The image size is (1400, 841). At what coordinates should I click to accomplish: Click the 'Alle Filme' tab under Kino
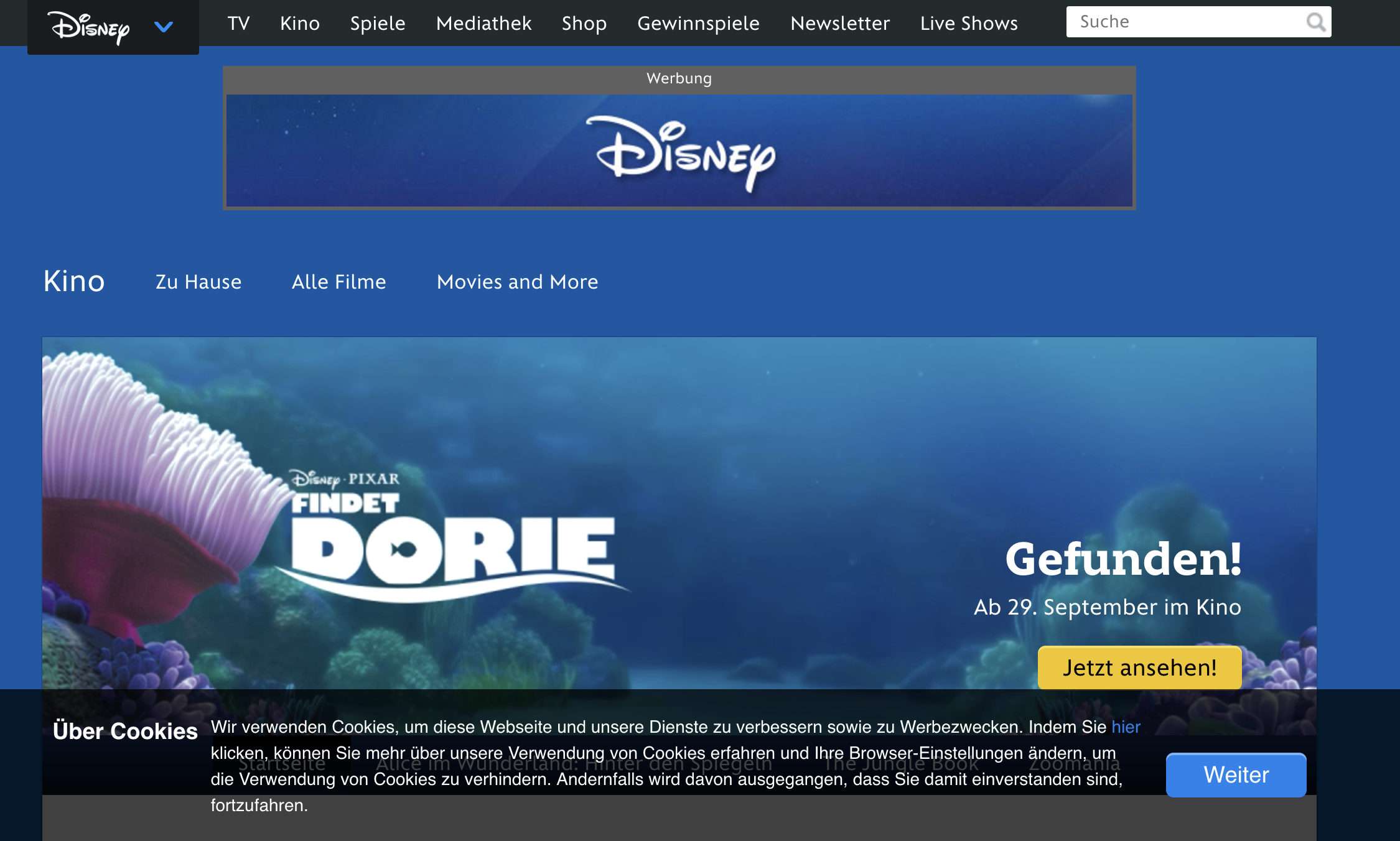(x=339, y=281)
